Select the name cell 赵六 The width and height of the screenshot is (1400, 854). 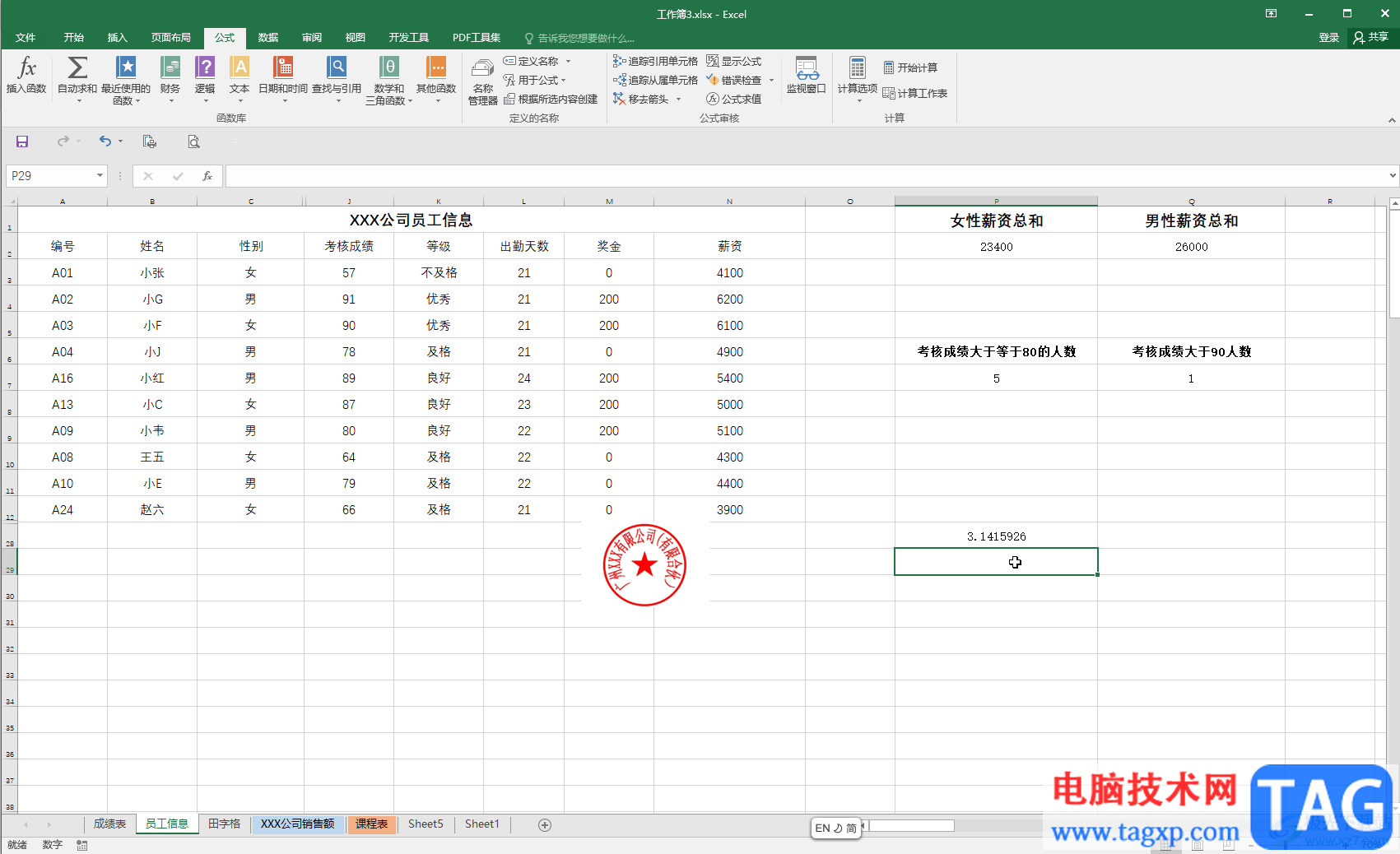tap(152, 509)
